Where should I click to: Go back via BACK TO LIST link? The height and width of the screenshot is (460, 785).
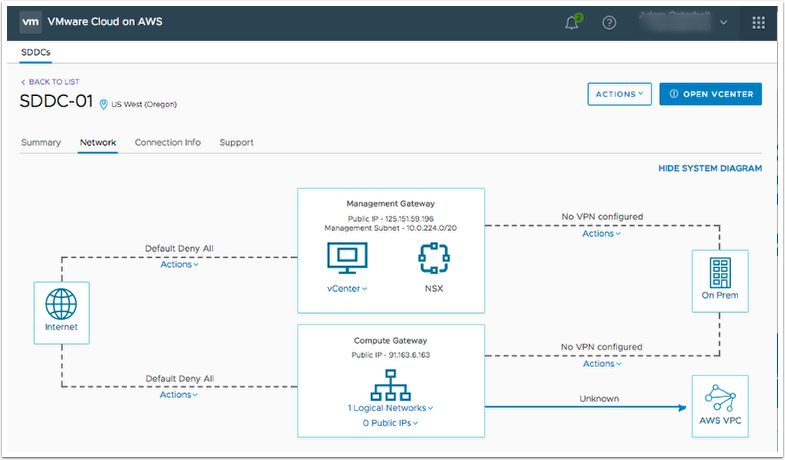52,80
